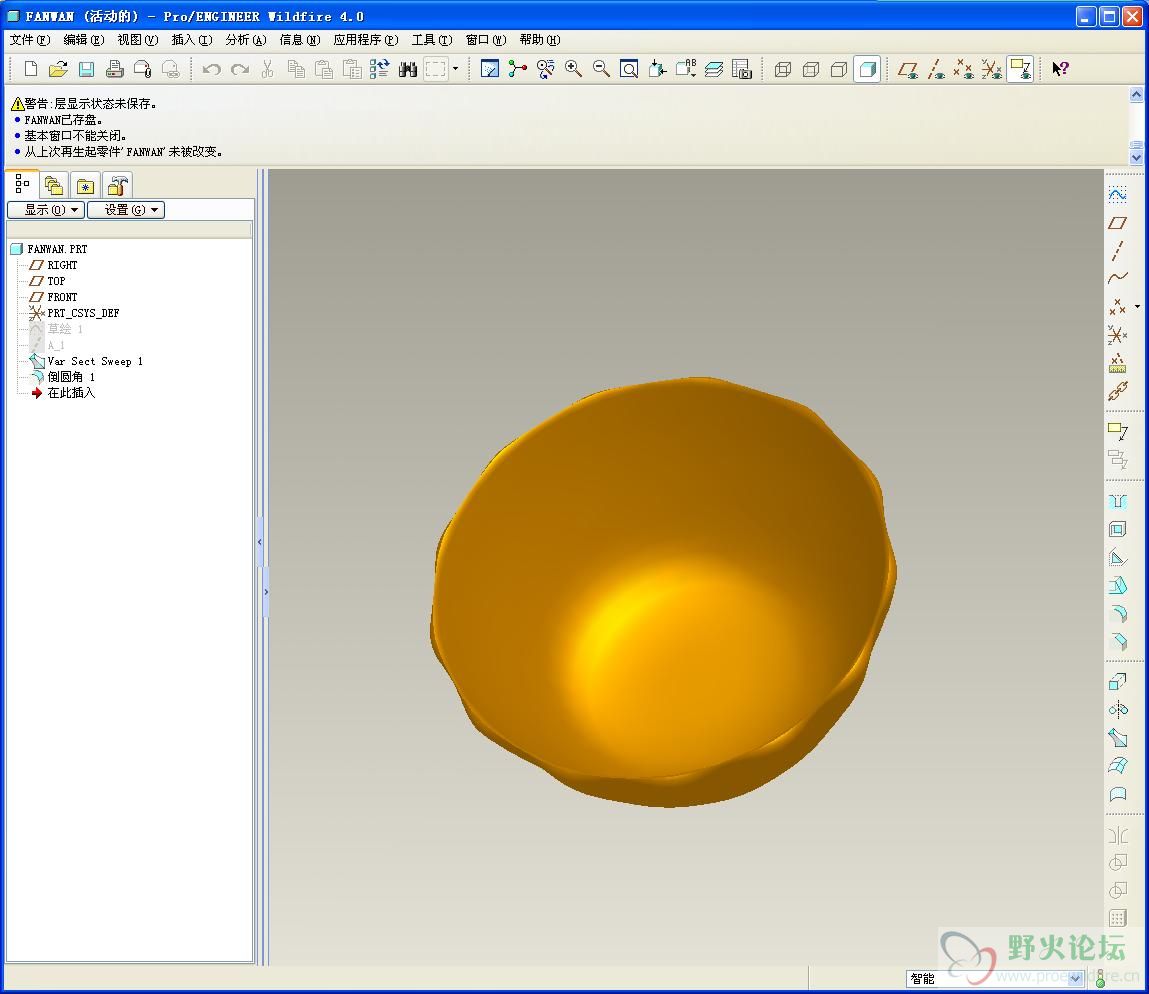The image size is (1149, 994).
Task: Open the 帮助(H) menu
Action: 540,40
